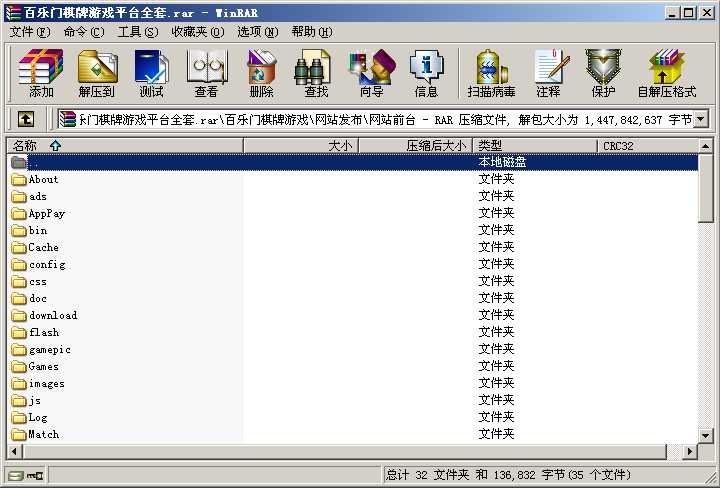Click vertical scrollbar down arrow
This screenshot has width=720, height=488.
706,435
